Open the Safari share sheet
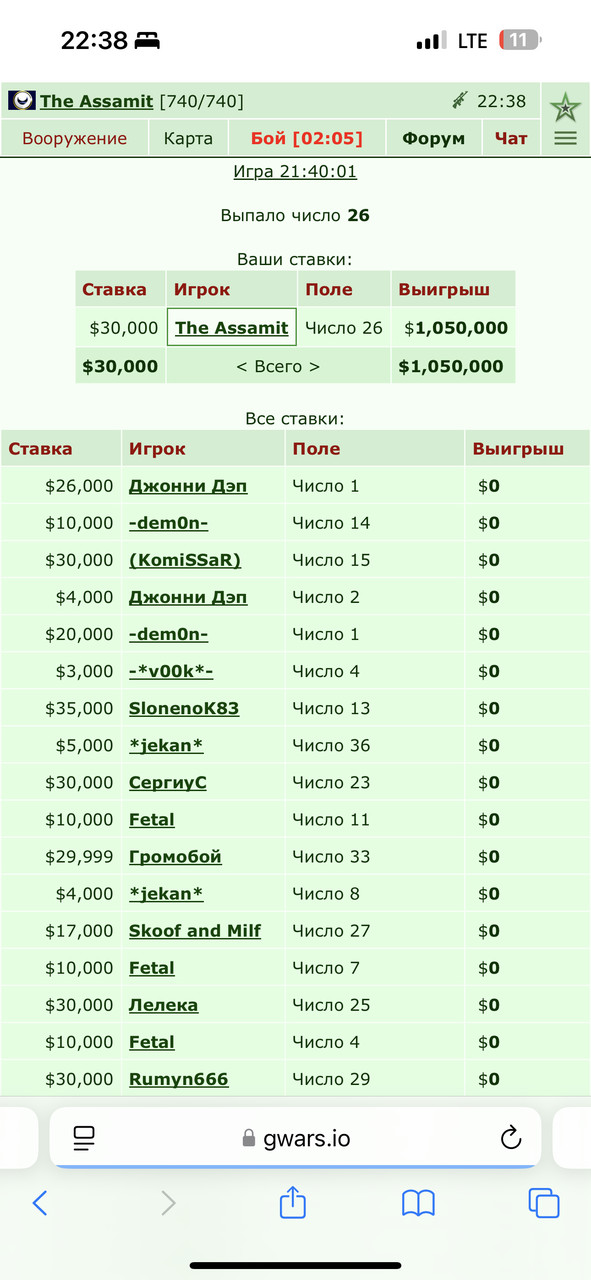The image size is (591, 1280). [292, 1202]
